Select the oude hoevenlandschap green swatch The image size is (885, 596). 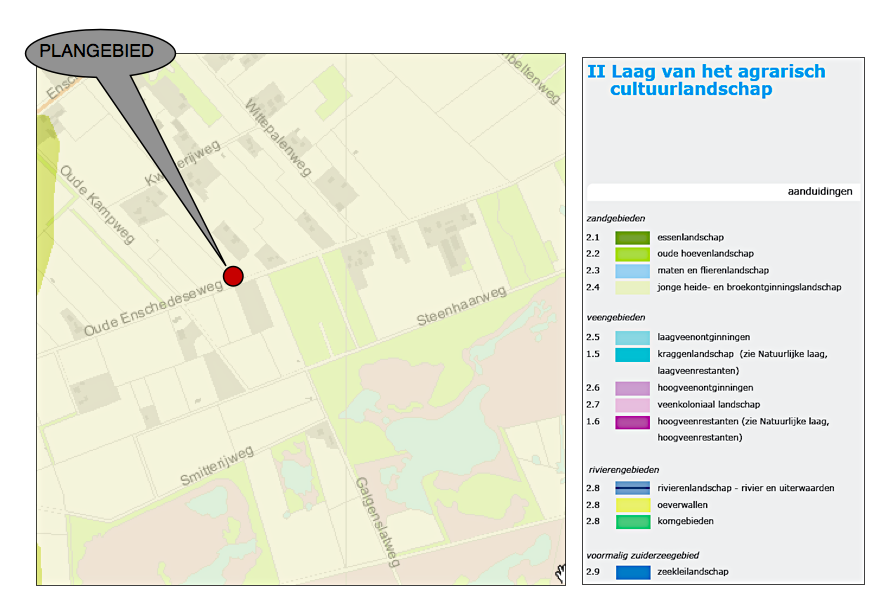(x=632, y=254)
